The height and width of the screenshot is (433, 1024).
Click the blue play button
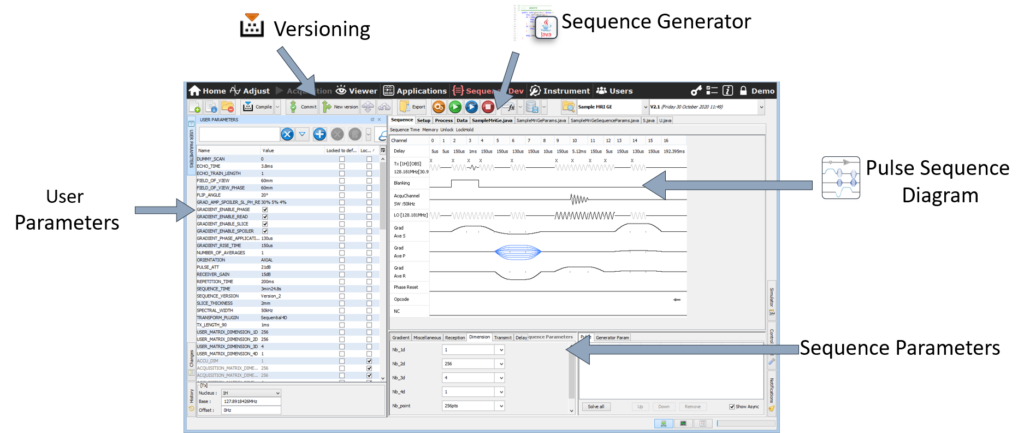(x=472, y=106)
